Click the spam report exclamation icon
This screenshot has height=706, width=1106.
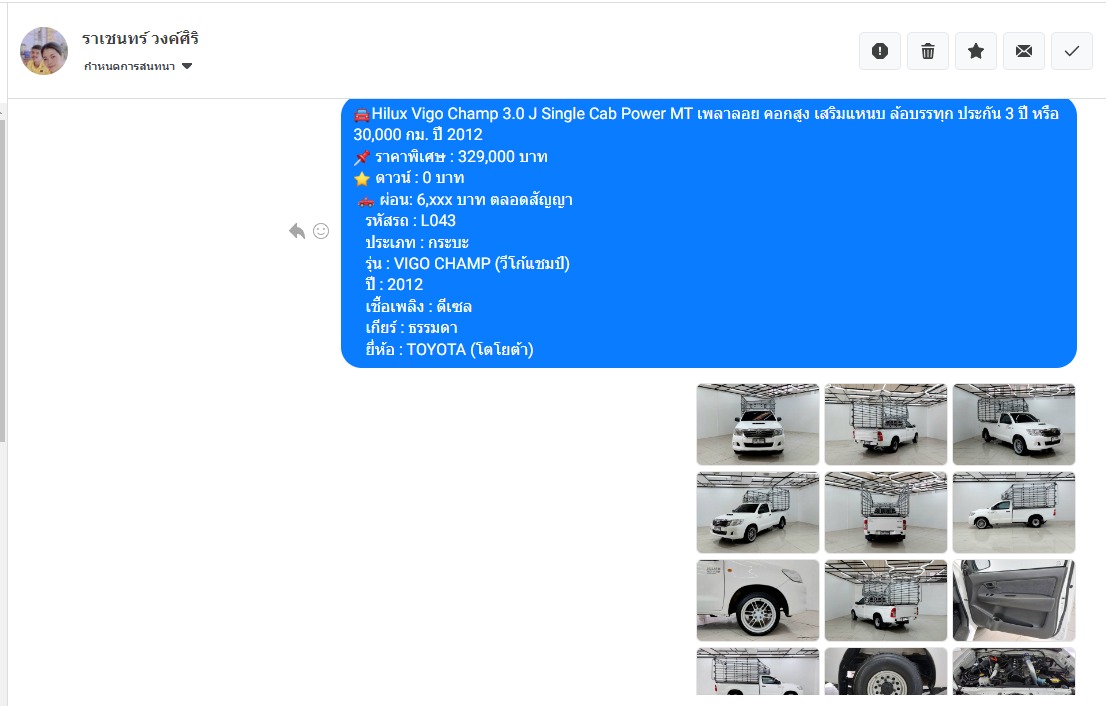pos(880,51)
